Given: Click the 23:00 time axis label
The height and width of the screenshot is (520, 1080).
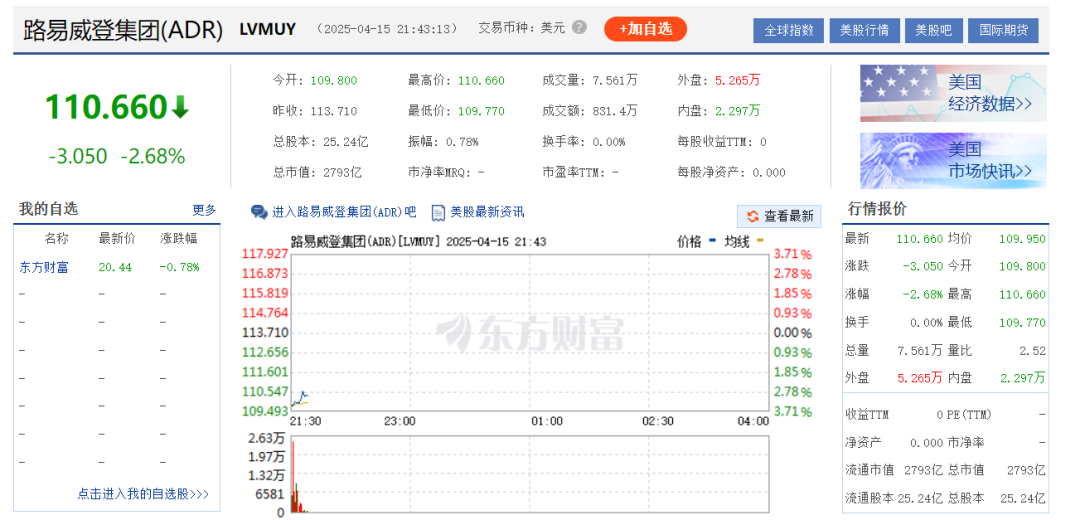Looking at the screenshot, I should (x=399, y=421).
